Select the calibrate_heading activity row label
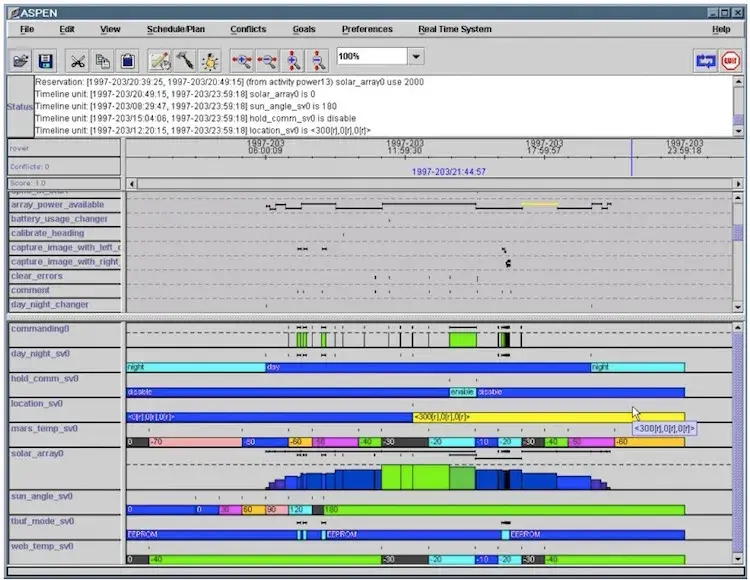The image size is (750, 580). tap(65, 233)
